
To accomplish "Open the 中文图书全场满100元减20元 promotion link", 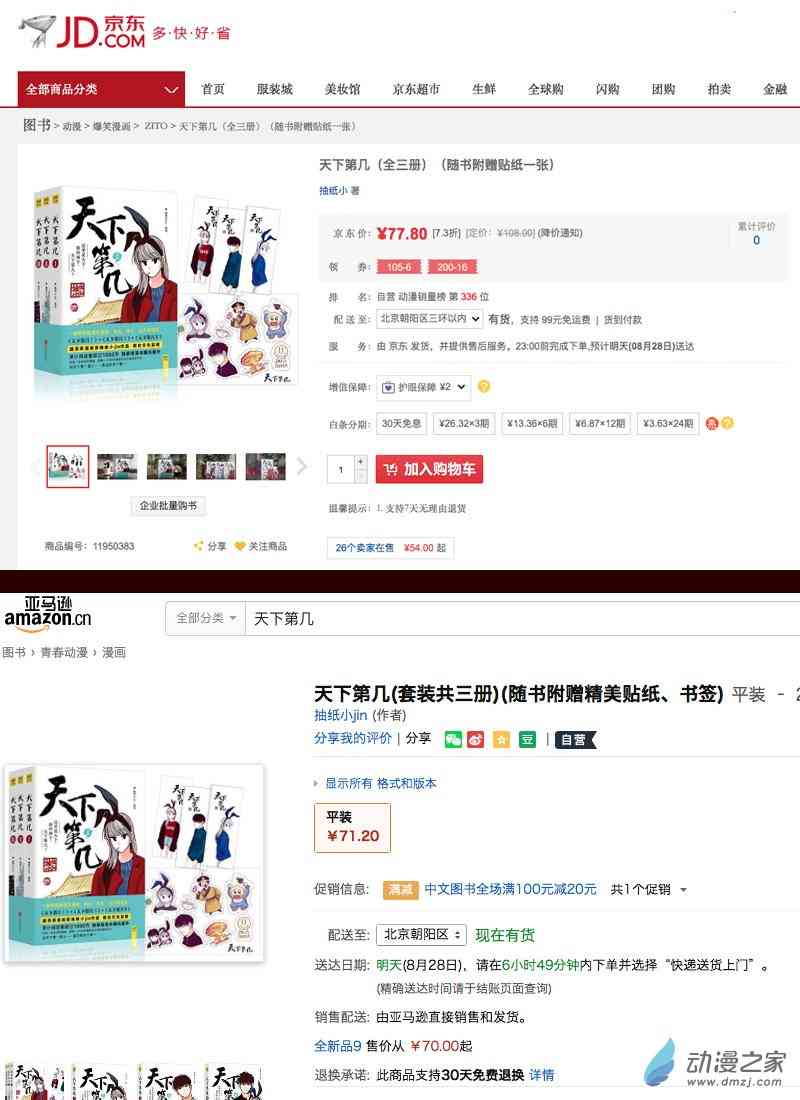I will 510,889.
